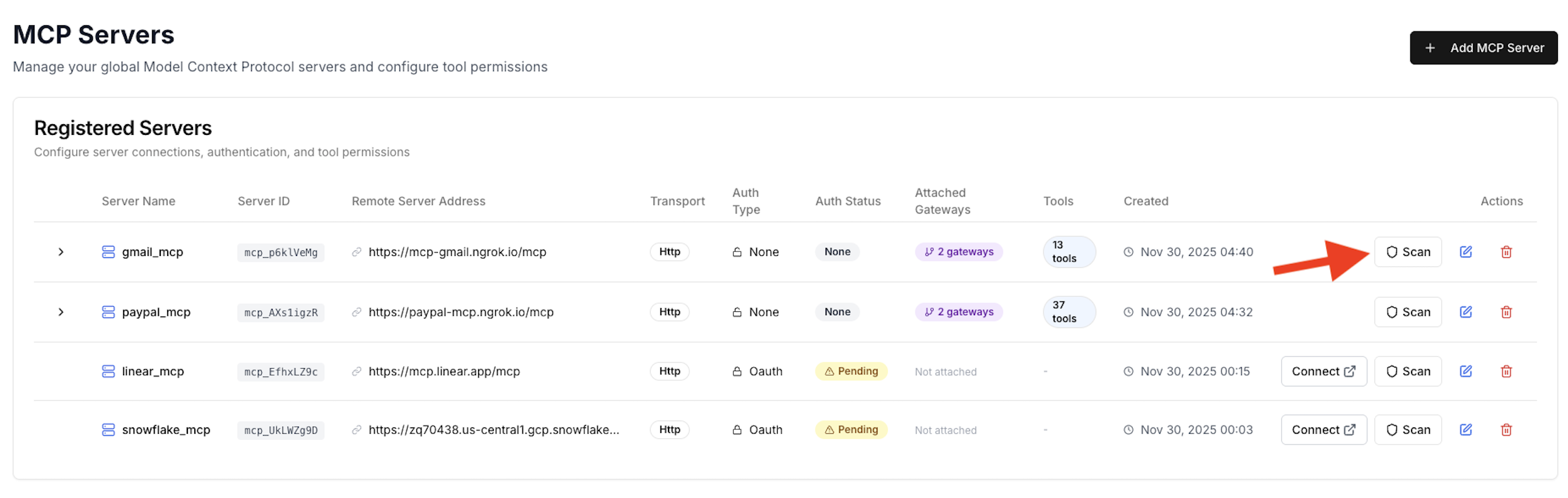Edit the gmail_mcp server
The image size is (1568, 498).
(1466, 252)
